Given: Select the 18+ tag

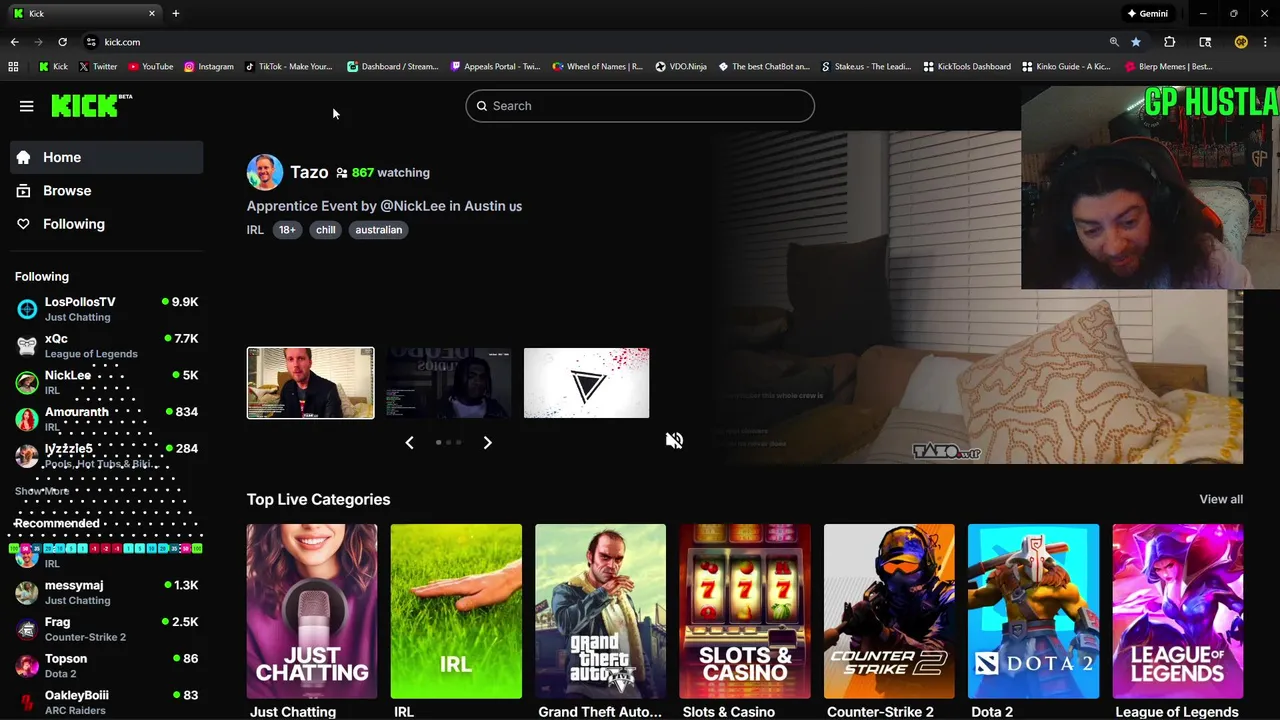Looking at the screenshot, I should coord(287,230).
